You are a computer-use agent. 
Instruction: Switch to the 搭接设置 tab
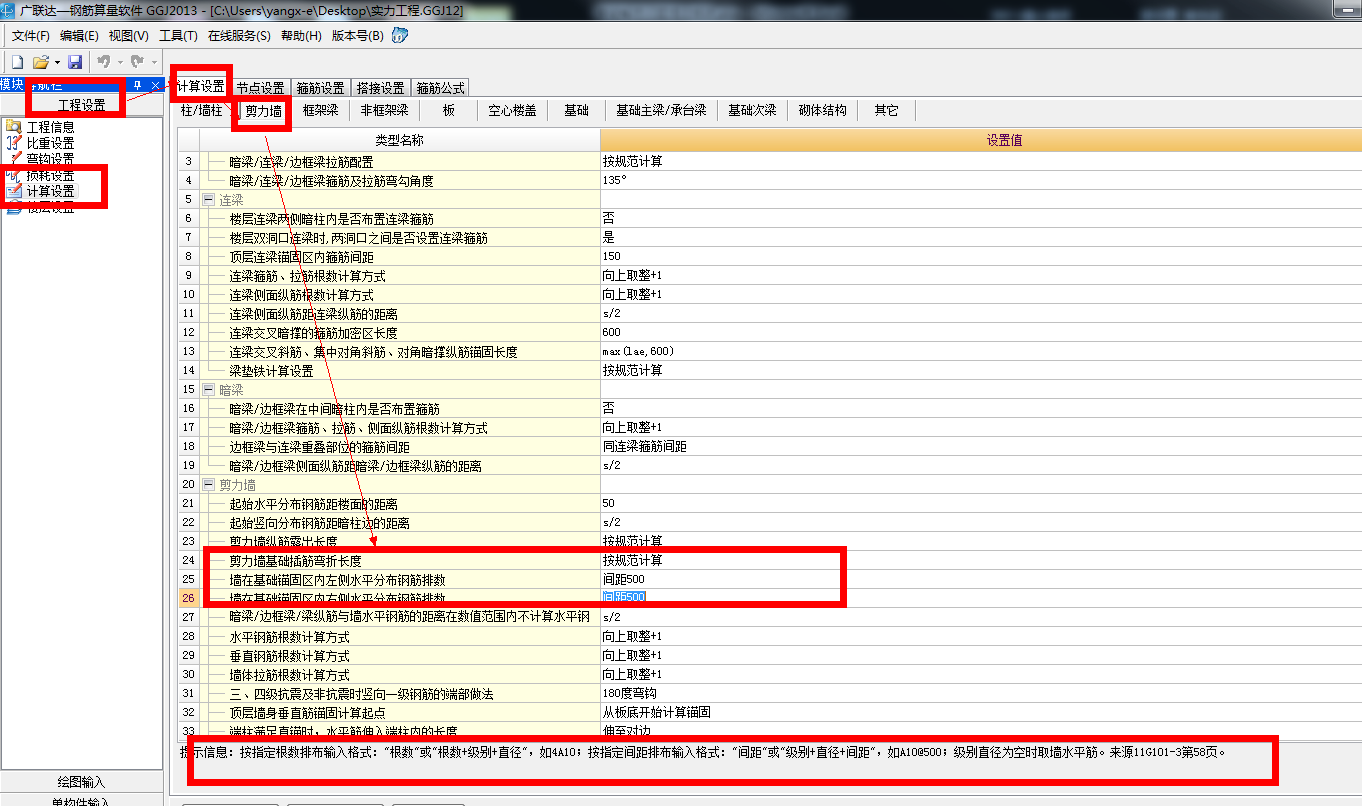380,88
